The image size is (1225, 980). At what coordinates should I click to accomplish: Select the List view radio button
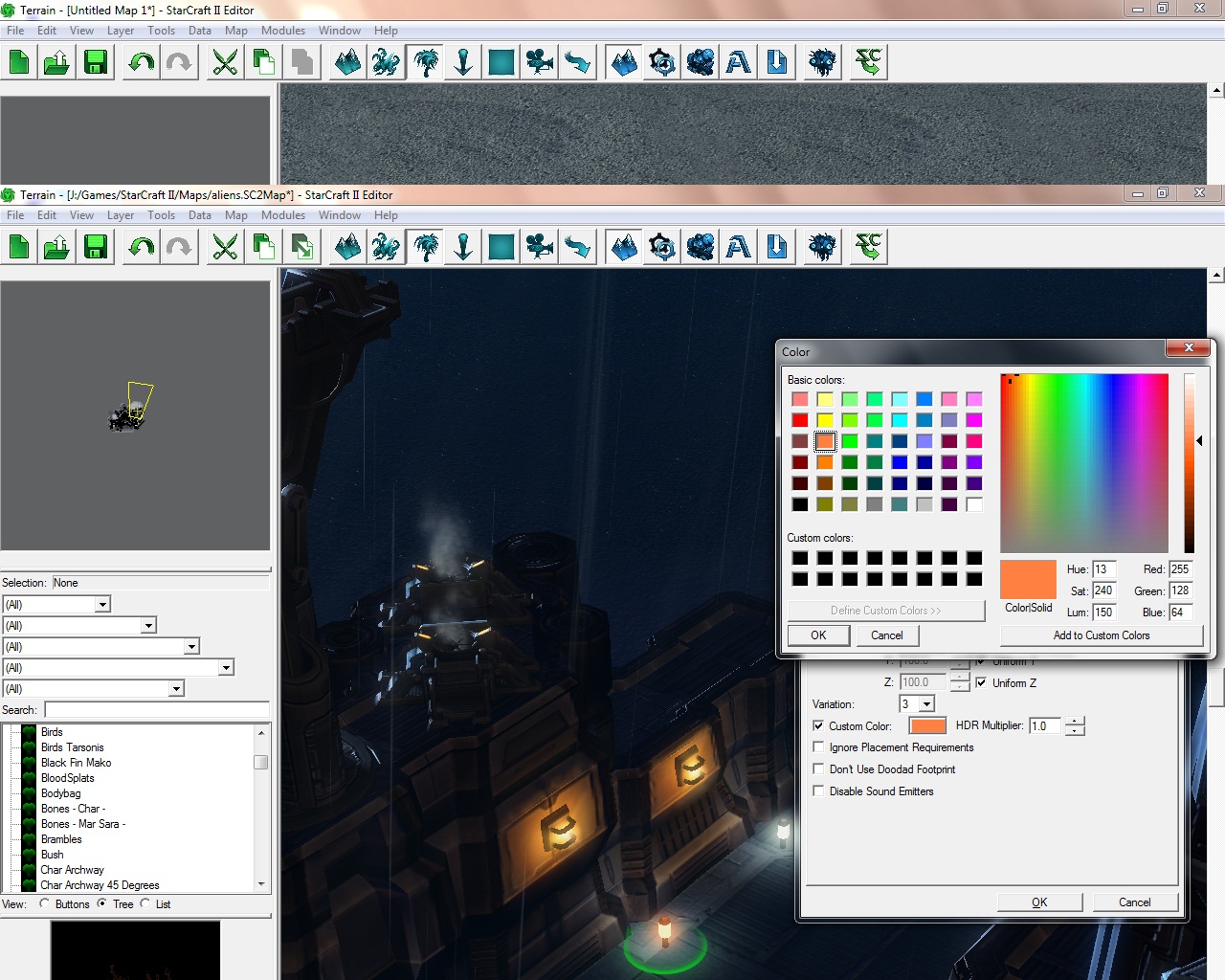145,903
